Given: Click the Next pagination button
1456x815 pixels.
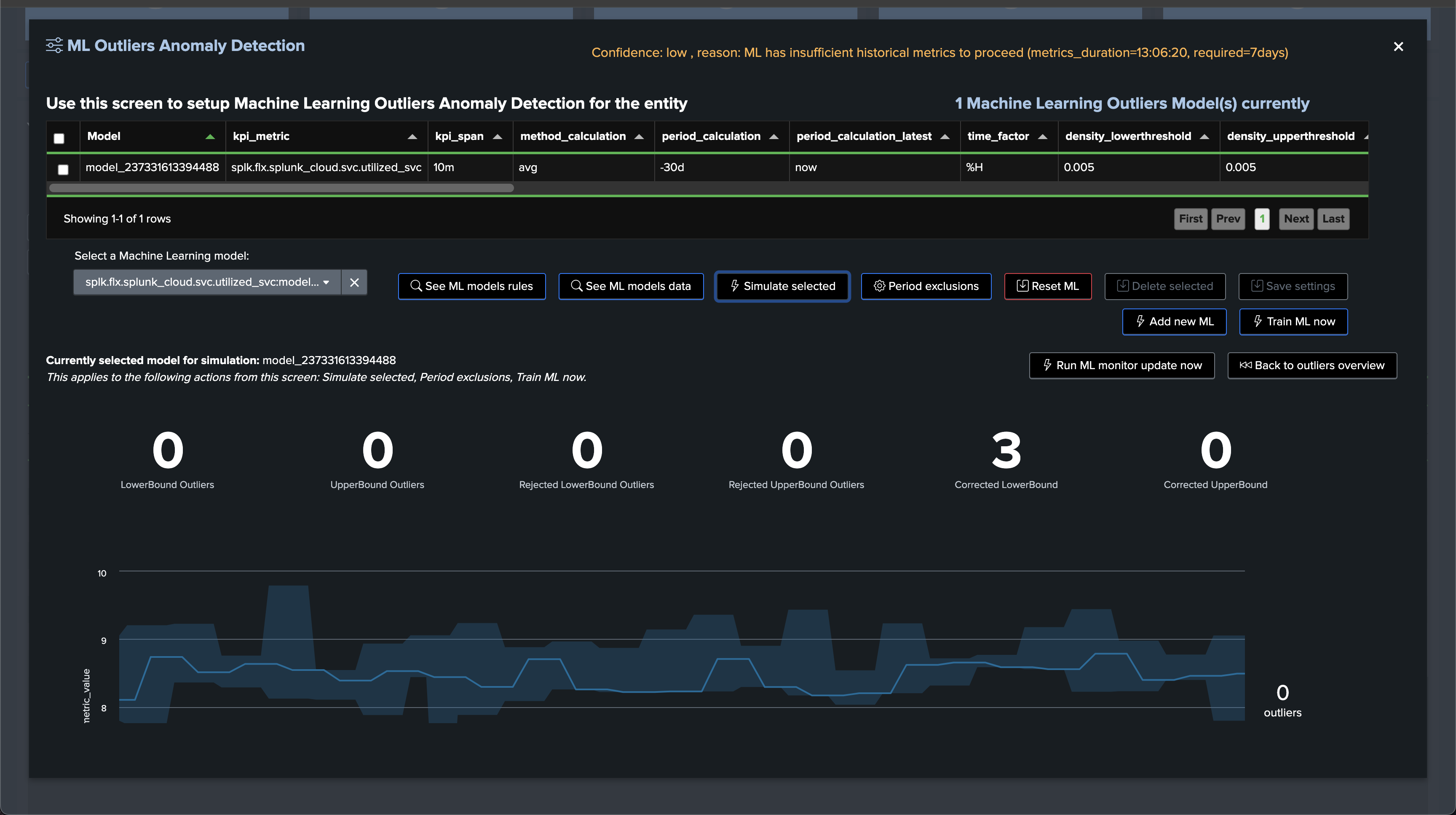Looking at the screenshot, I should click(x=1296, y=219).
